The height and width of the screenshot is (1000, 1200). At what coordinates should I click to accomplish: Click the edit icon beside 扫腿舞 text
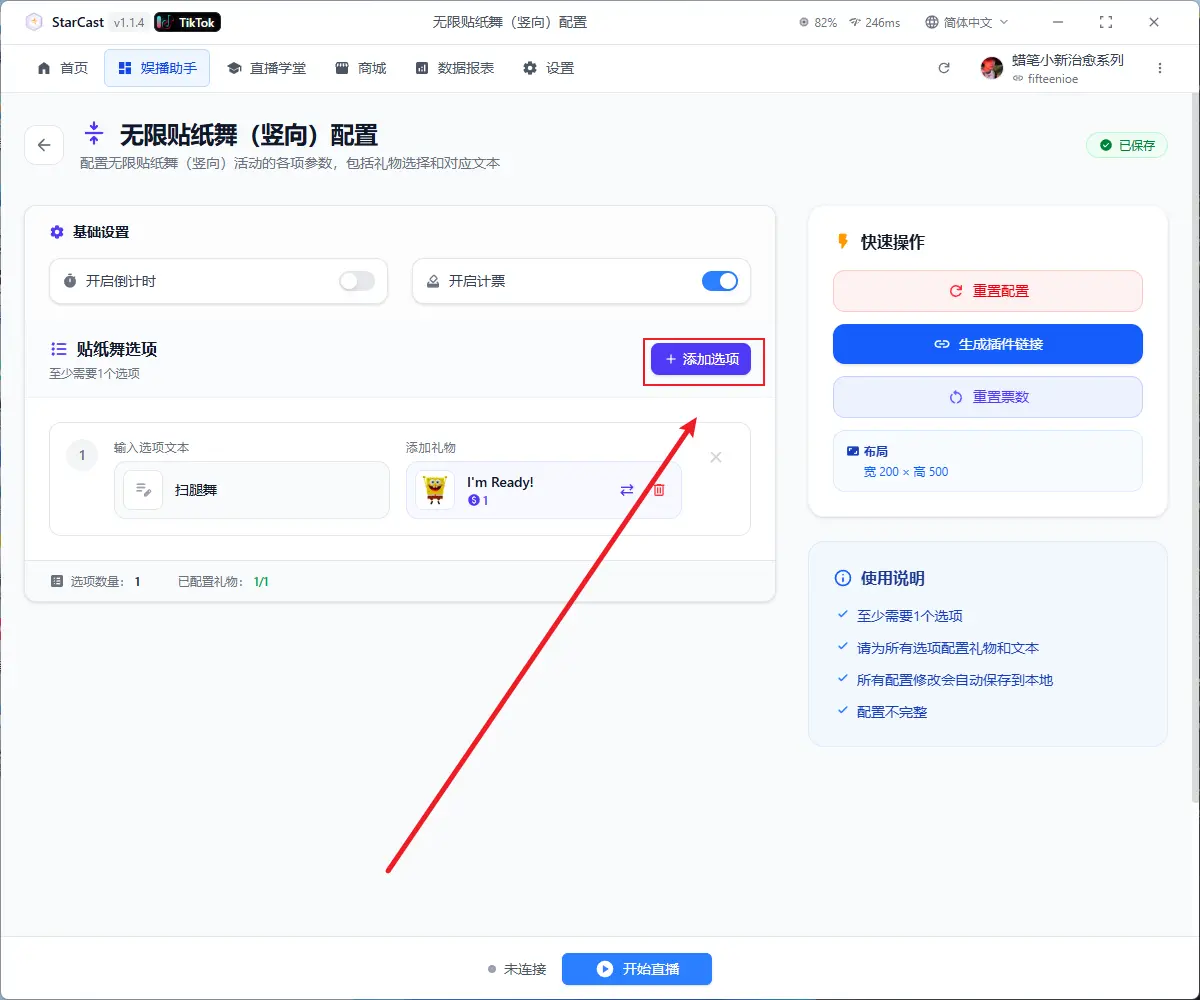coord(143,490)
